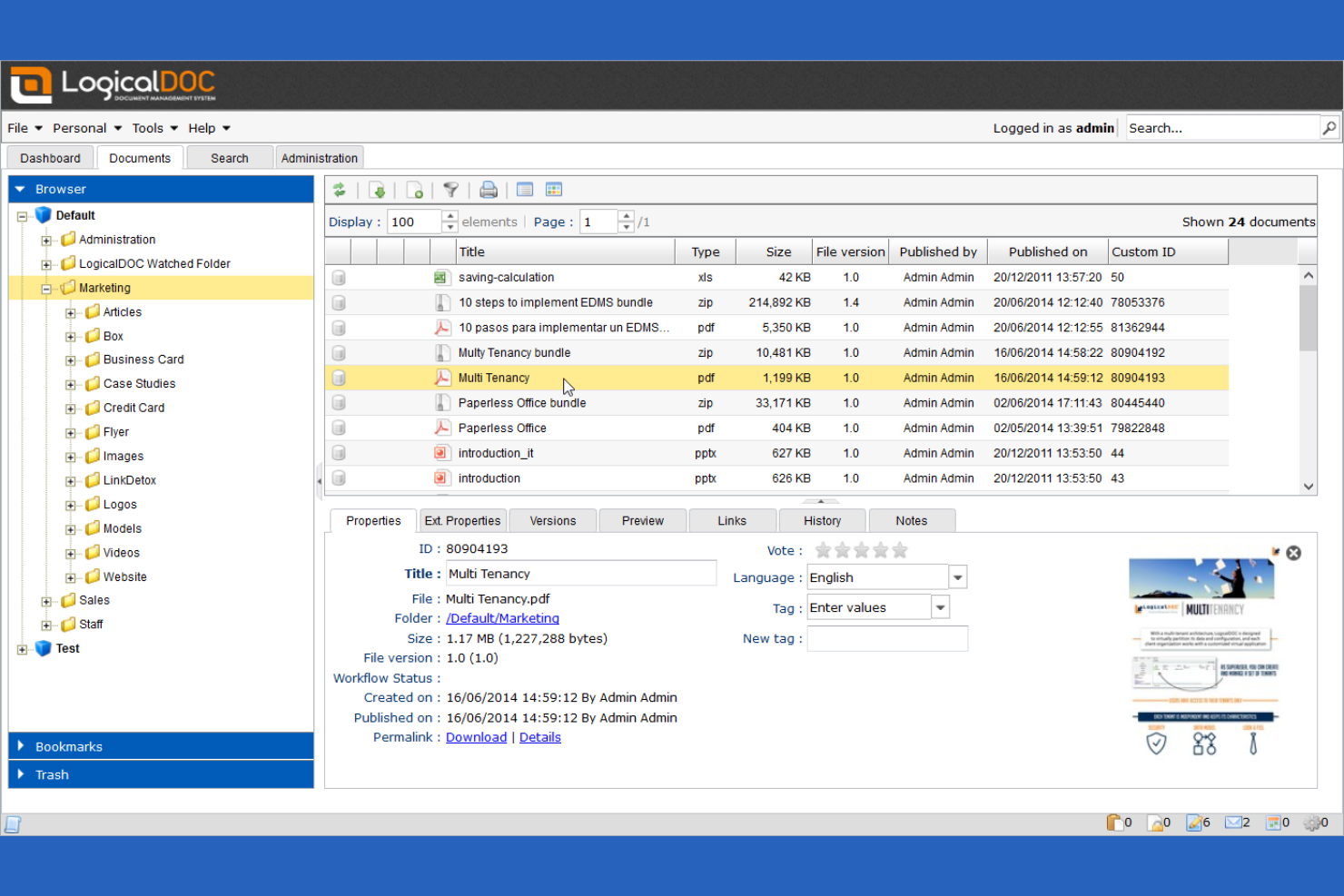The height and width of the screenshot is (896, 1344).
Task: Refresh the document list
Action: click(341, 189)
